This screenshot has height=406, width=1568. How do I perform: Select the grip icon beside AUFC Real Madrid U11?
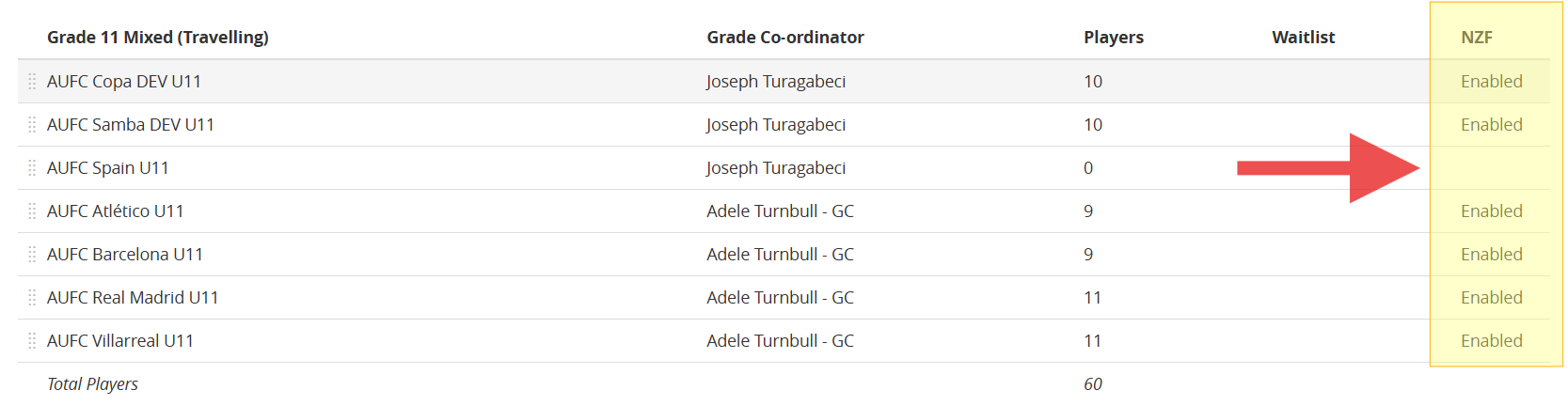pyautogui.click(x=32, y=298)
